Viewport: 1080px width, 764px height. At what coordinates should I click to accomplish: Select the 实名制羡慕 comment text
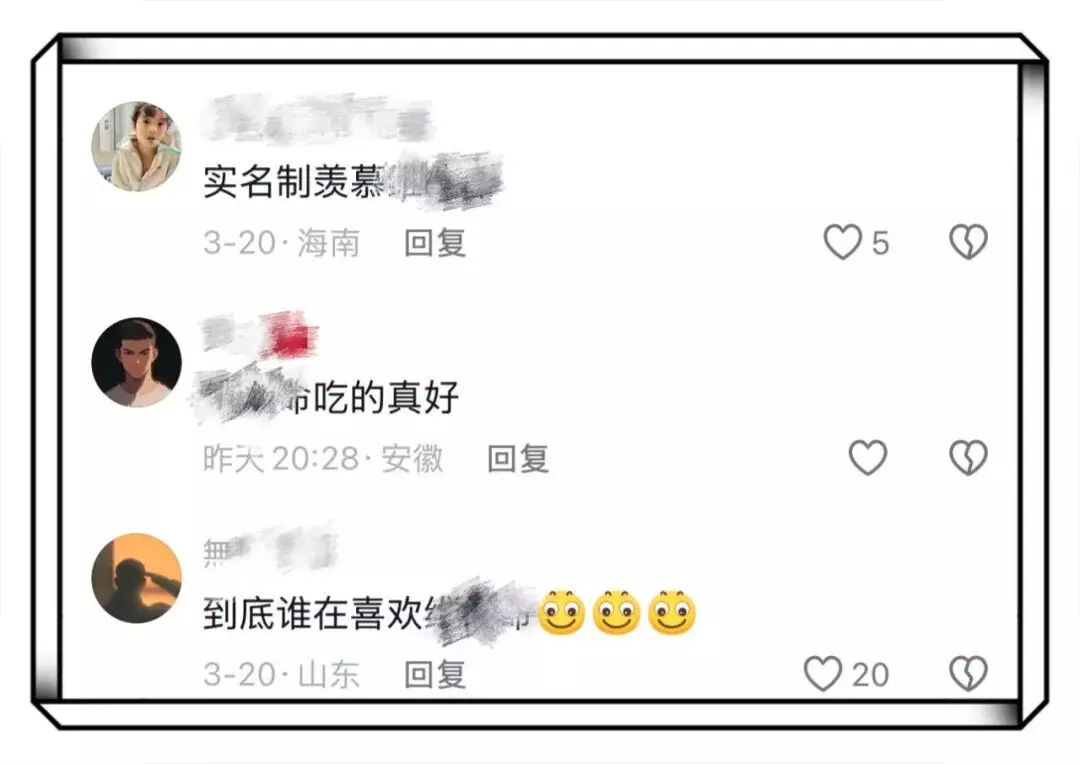[x=353, y=181]
